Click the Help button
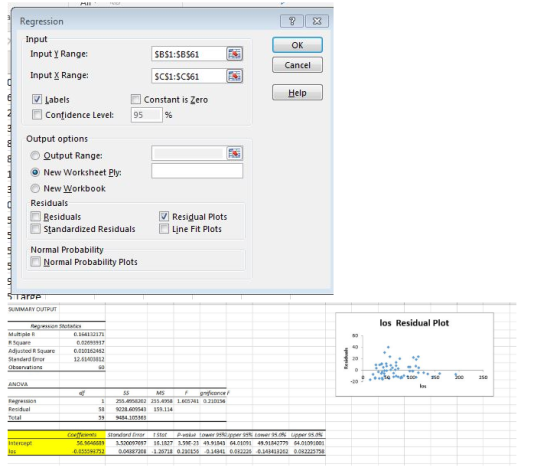The image size is (560, 474). [297, 93]
